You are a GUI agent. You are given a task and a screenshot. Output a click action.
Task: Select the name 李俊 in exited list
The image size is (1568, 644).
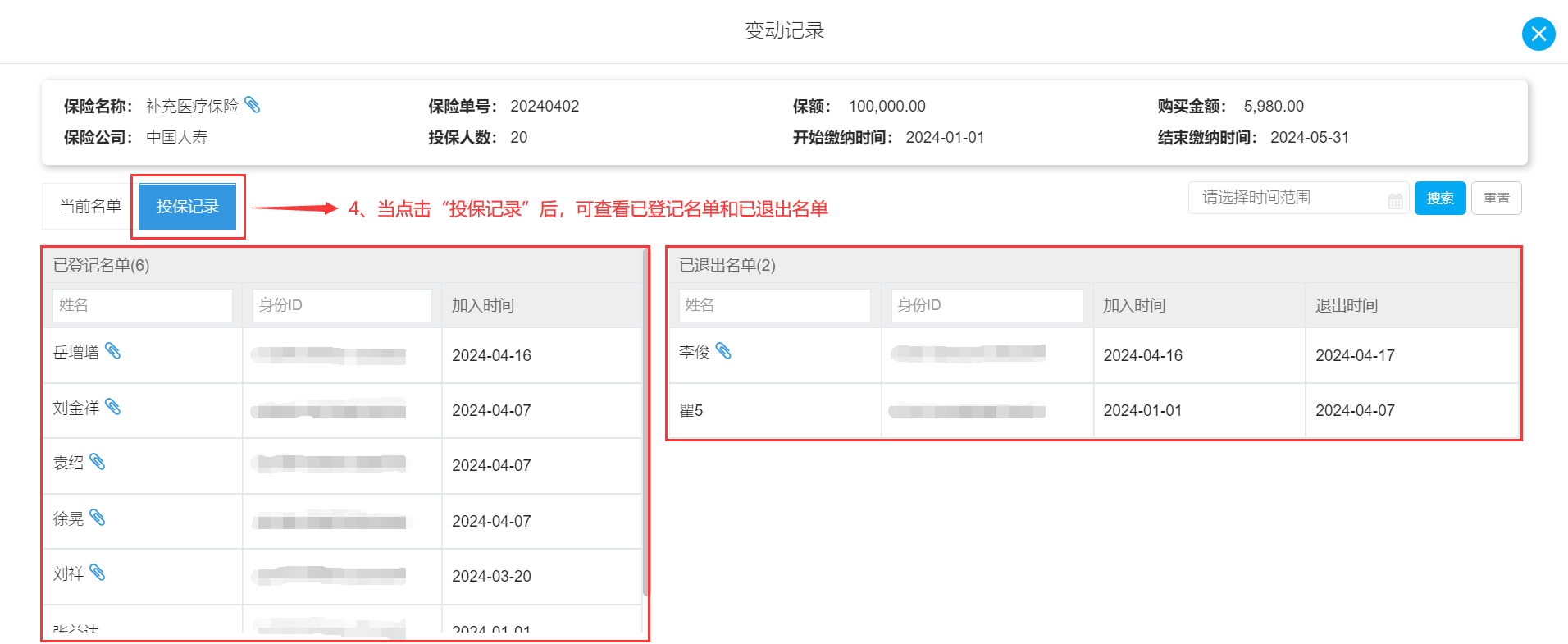click(x=695, y=353)
